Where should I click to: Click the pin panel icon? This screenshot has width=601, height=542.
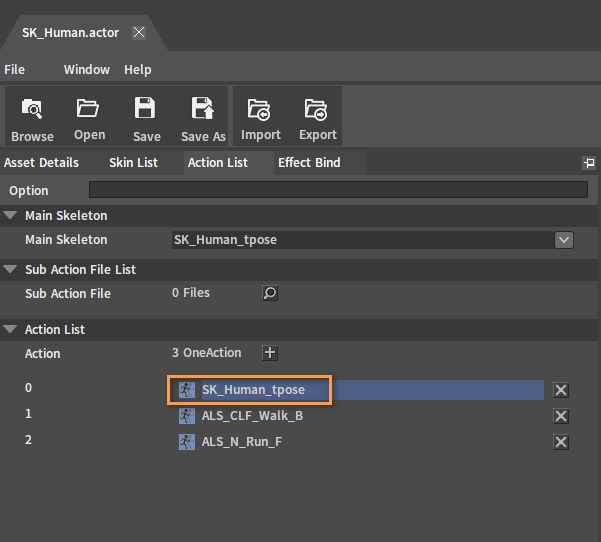589,163
